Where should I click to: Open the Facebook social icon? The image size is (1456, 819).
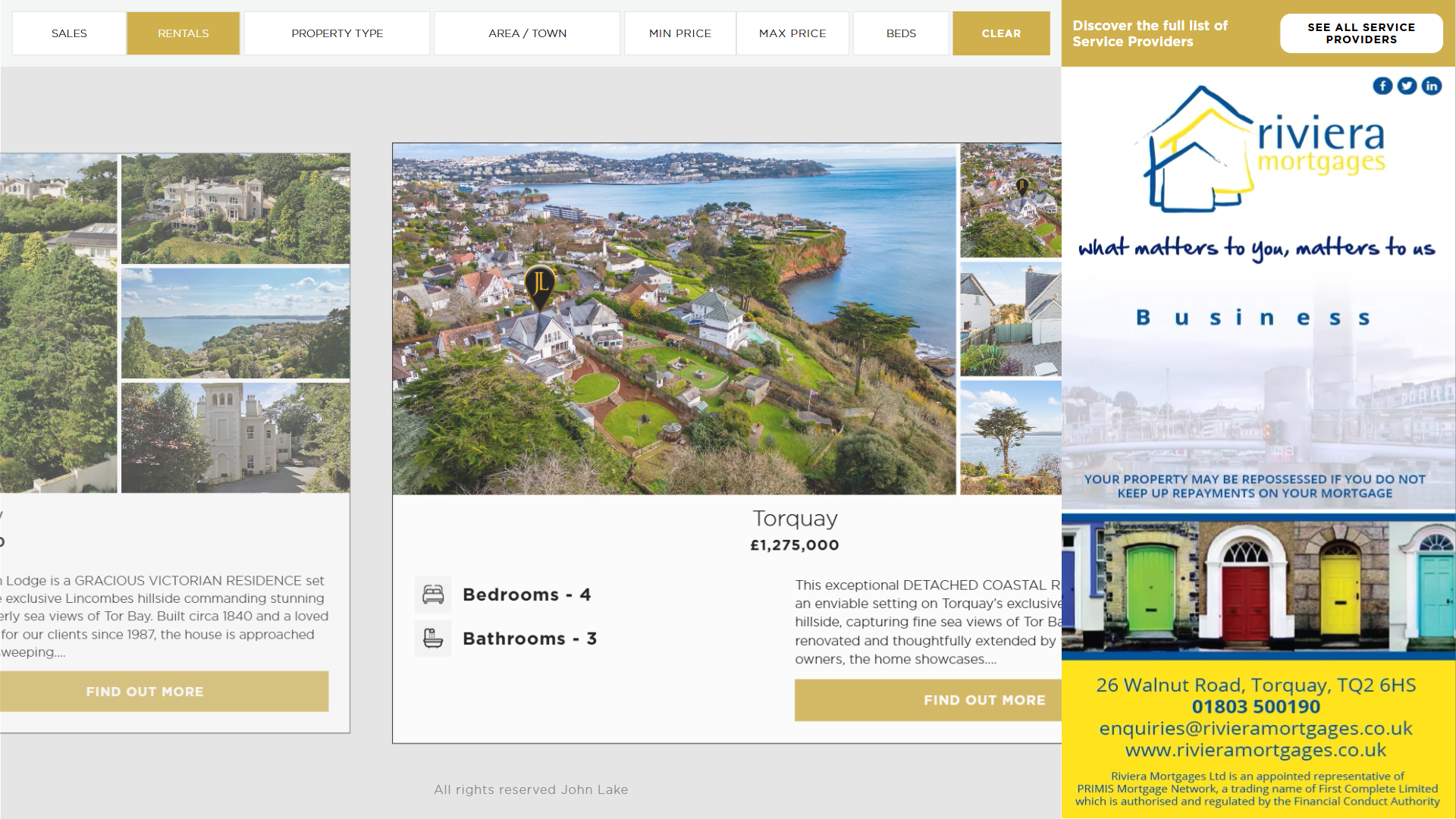(x=1382, y=86)
